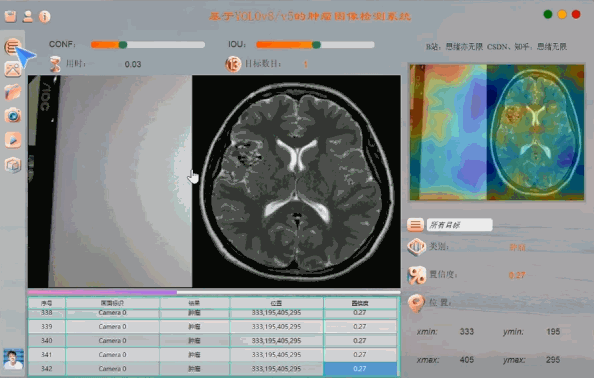Image resolution: width=594 pixels, height=378 pixels.
Task: Click the list icon next to 所有目标
Action: (415, 225)
